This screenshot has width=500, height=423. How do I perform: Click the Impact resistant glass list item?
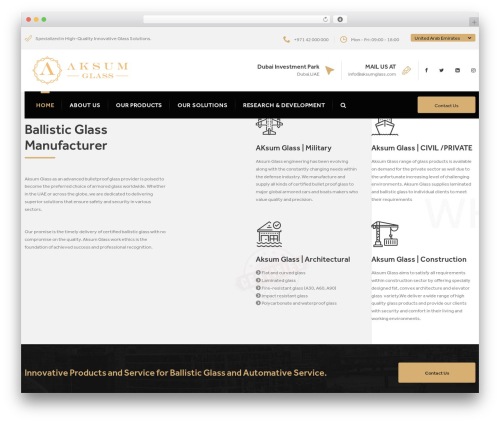(x=282, y=296)
